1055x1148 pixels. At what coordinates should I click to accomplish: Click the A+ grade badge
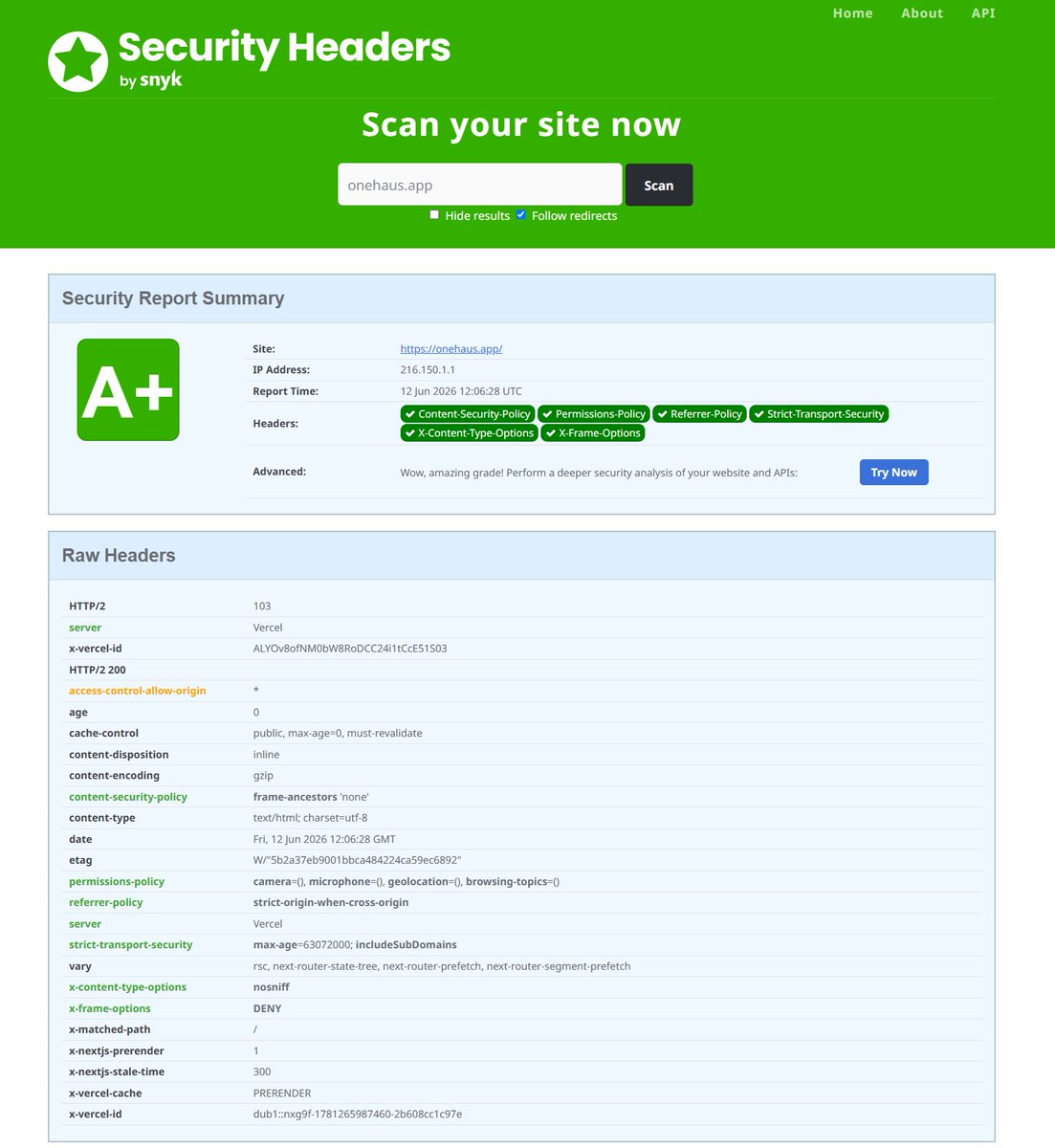pyautogui.click(x=128, y=390)
